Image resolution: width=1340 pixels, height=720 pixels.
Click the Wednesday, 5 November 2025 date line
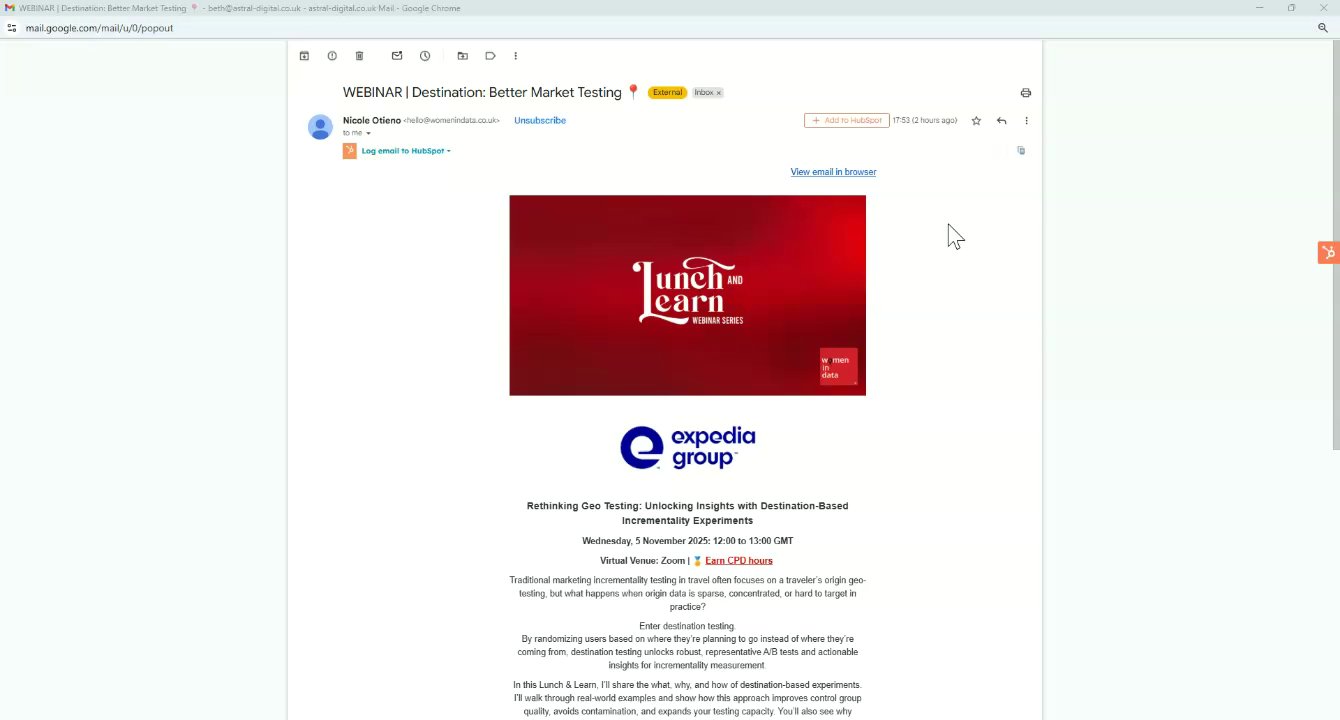tap(687, 541)
